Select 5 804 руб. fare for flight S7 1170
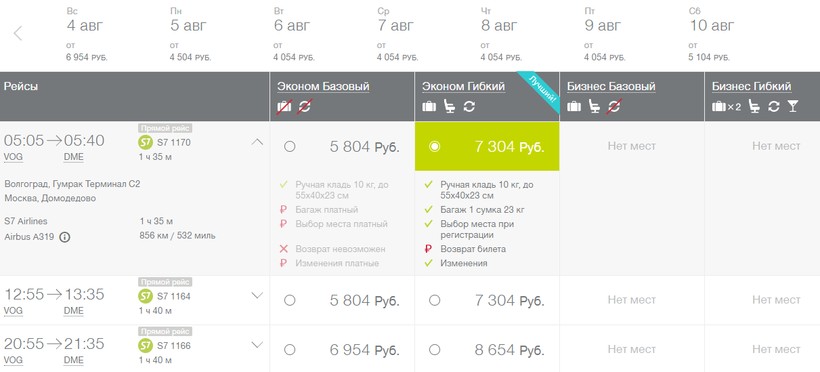The width and height of the screenshot is (820, 372). tap(289, 146)
